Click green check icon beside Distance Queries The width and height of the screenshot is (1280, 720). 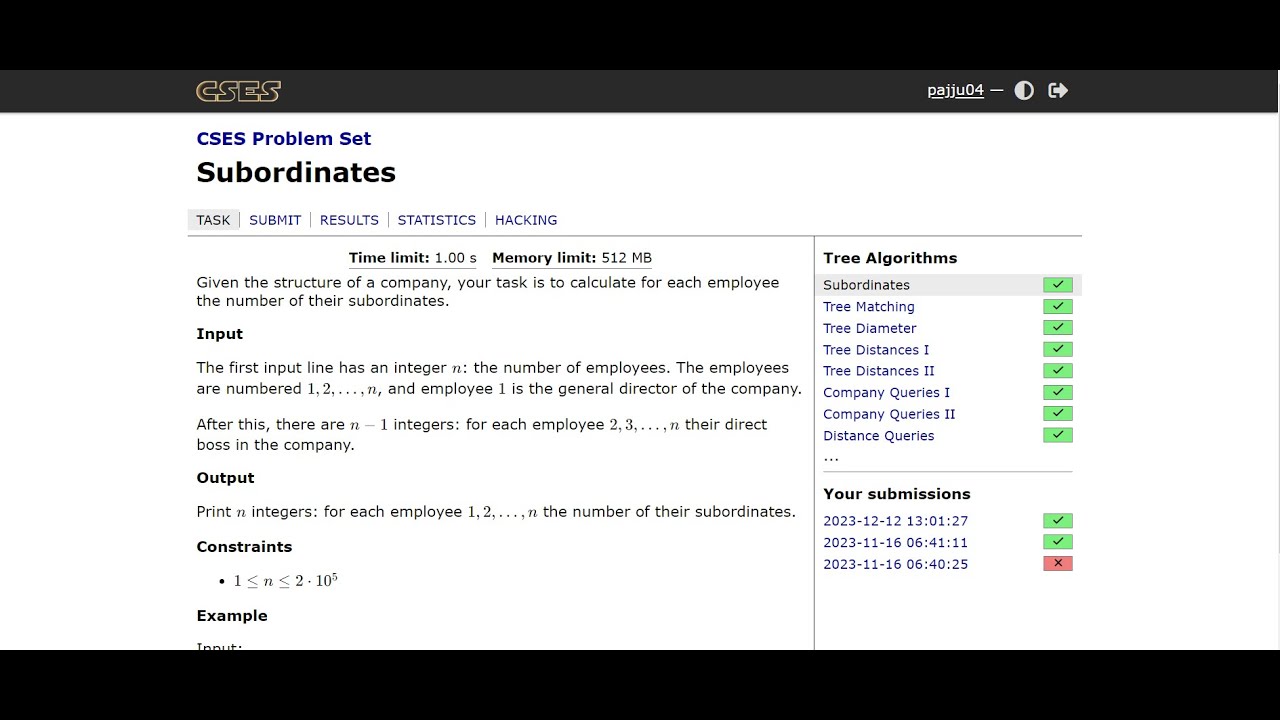point(1057,436)
